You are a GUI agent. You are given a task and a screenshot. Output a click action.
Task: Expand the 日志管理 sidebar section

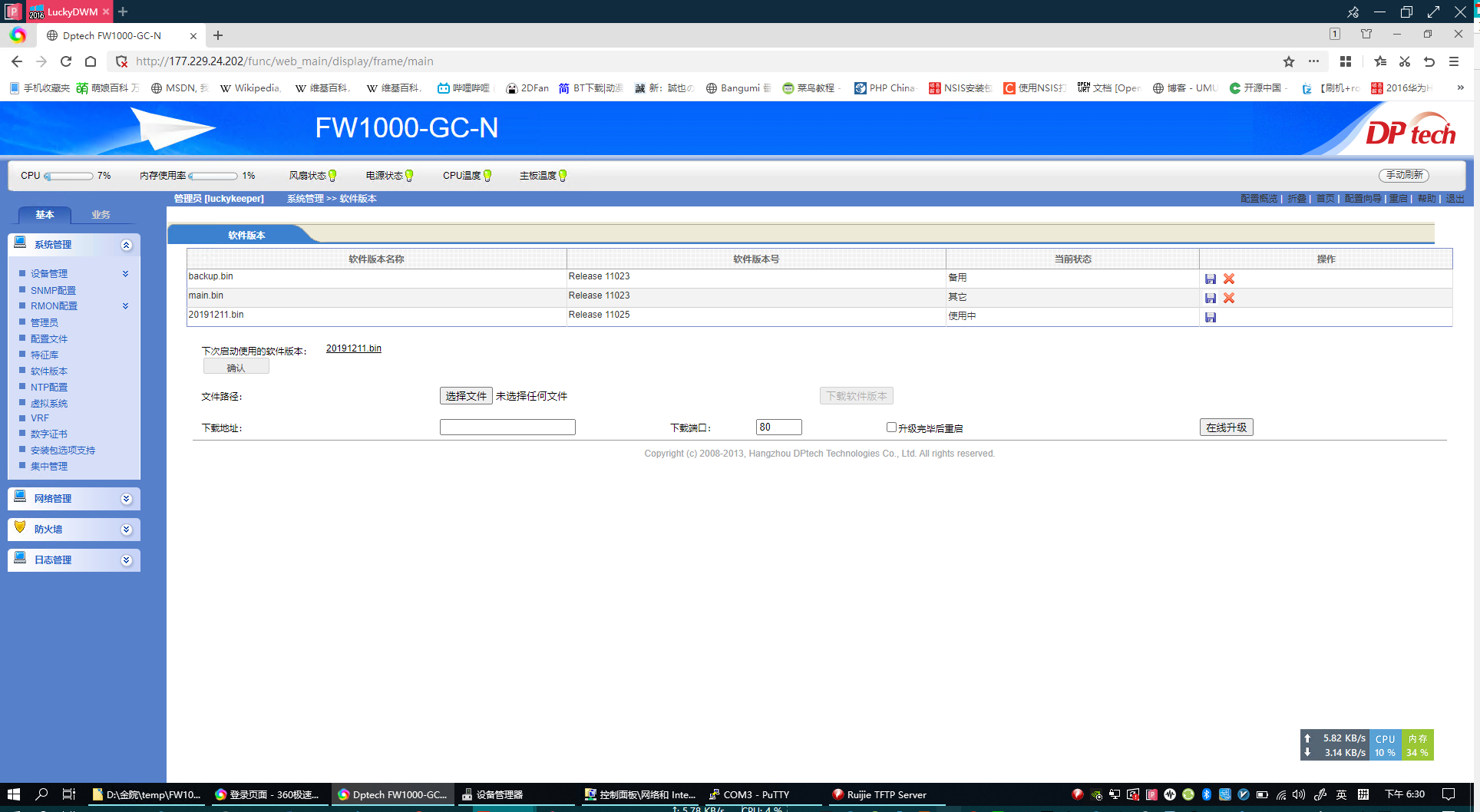pos(127,560)
